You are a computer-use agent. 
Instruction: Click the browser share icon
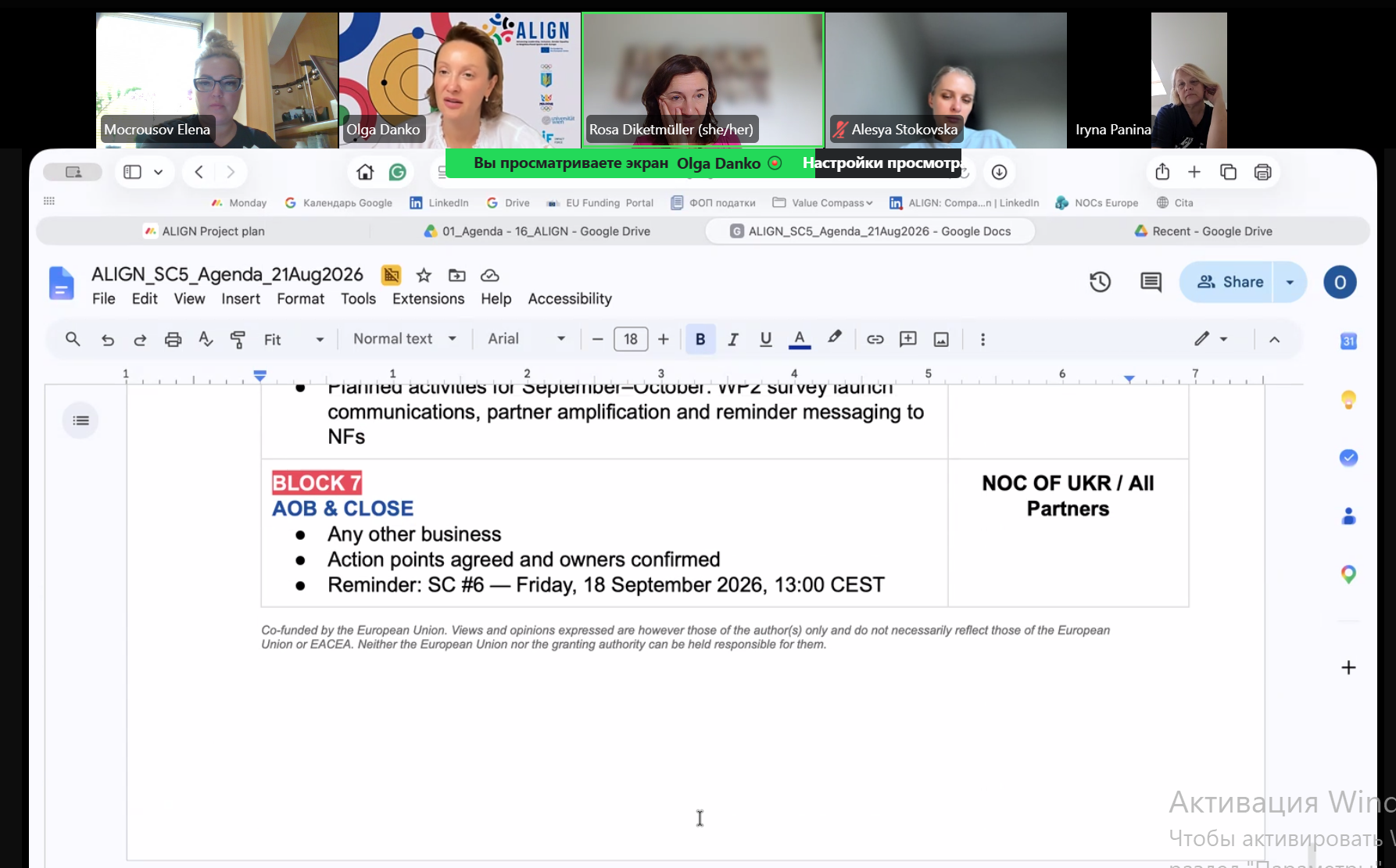pyautogui.click(x=1162, y=172)
